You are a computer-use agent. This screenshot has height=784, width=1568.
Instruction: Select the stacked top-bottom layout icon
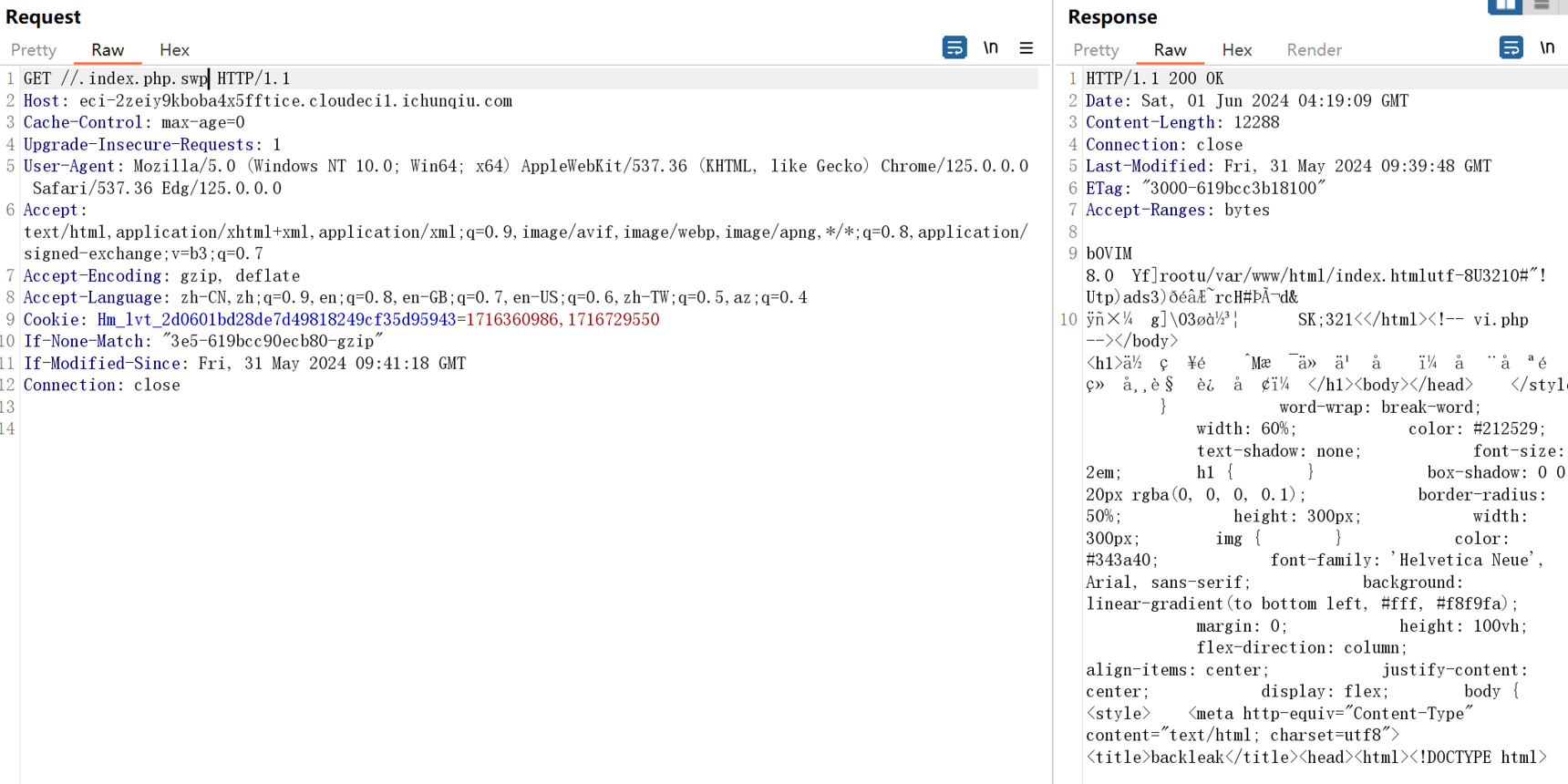pos(1542,5)
